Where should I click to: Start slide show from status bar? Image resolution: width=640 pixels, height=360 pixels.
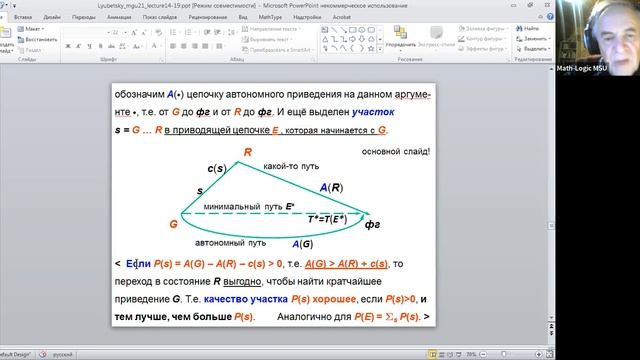[x=458, y=354]
